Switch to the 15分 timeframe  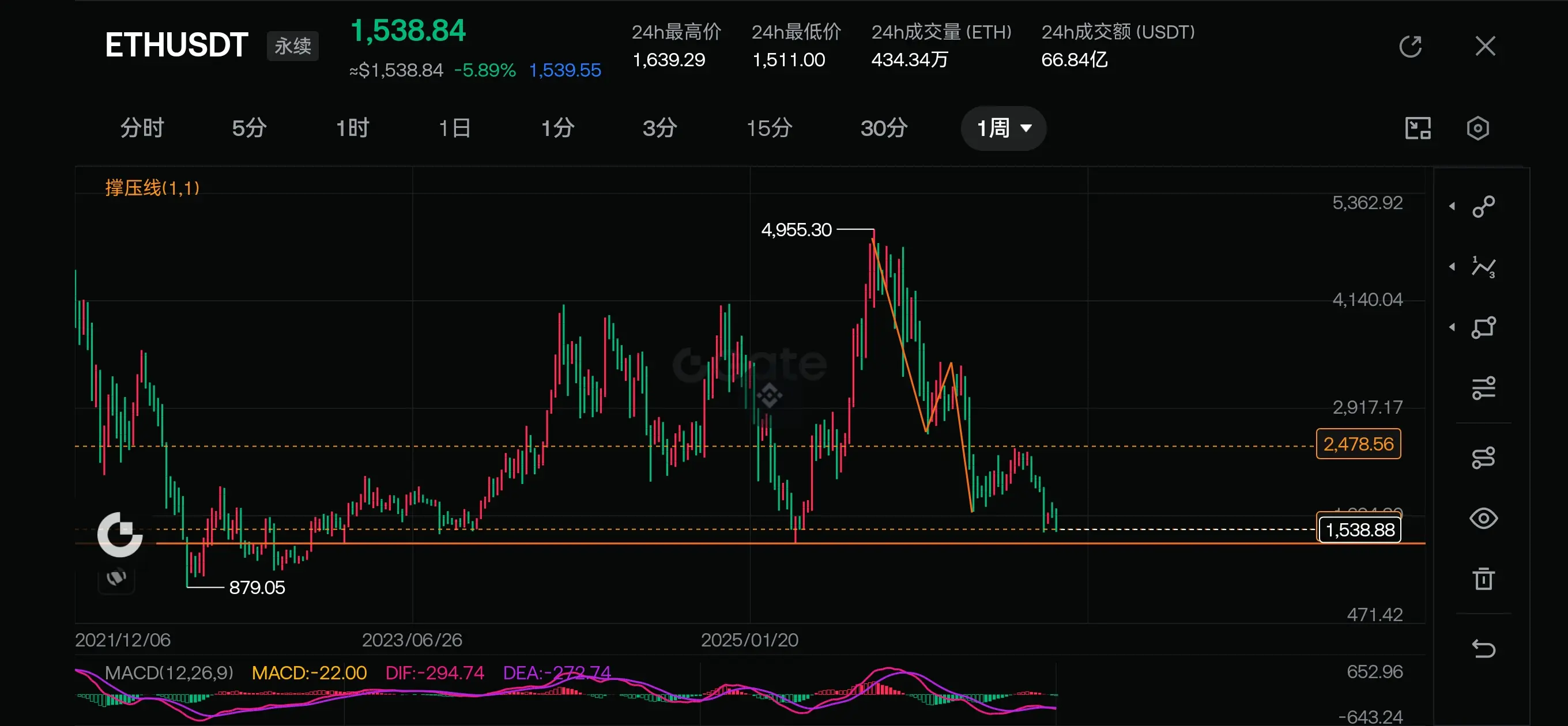pyautogui.click(x=770, y=128)
